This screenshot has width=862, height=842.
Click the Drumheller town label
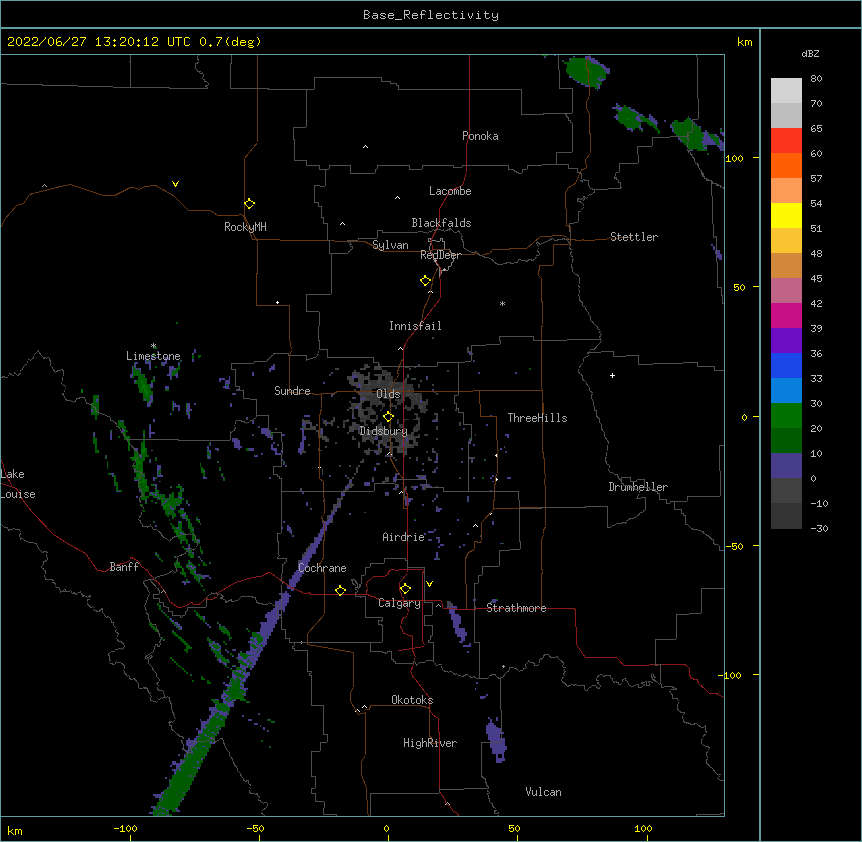tap(638, 487)
